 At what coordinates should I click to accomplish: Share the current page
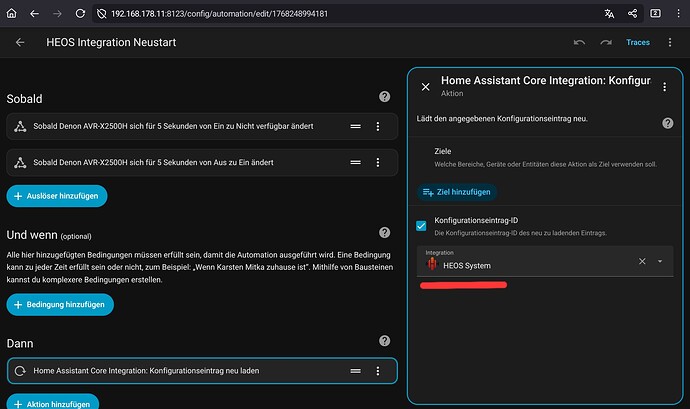[632, 14]
